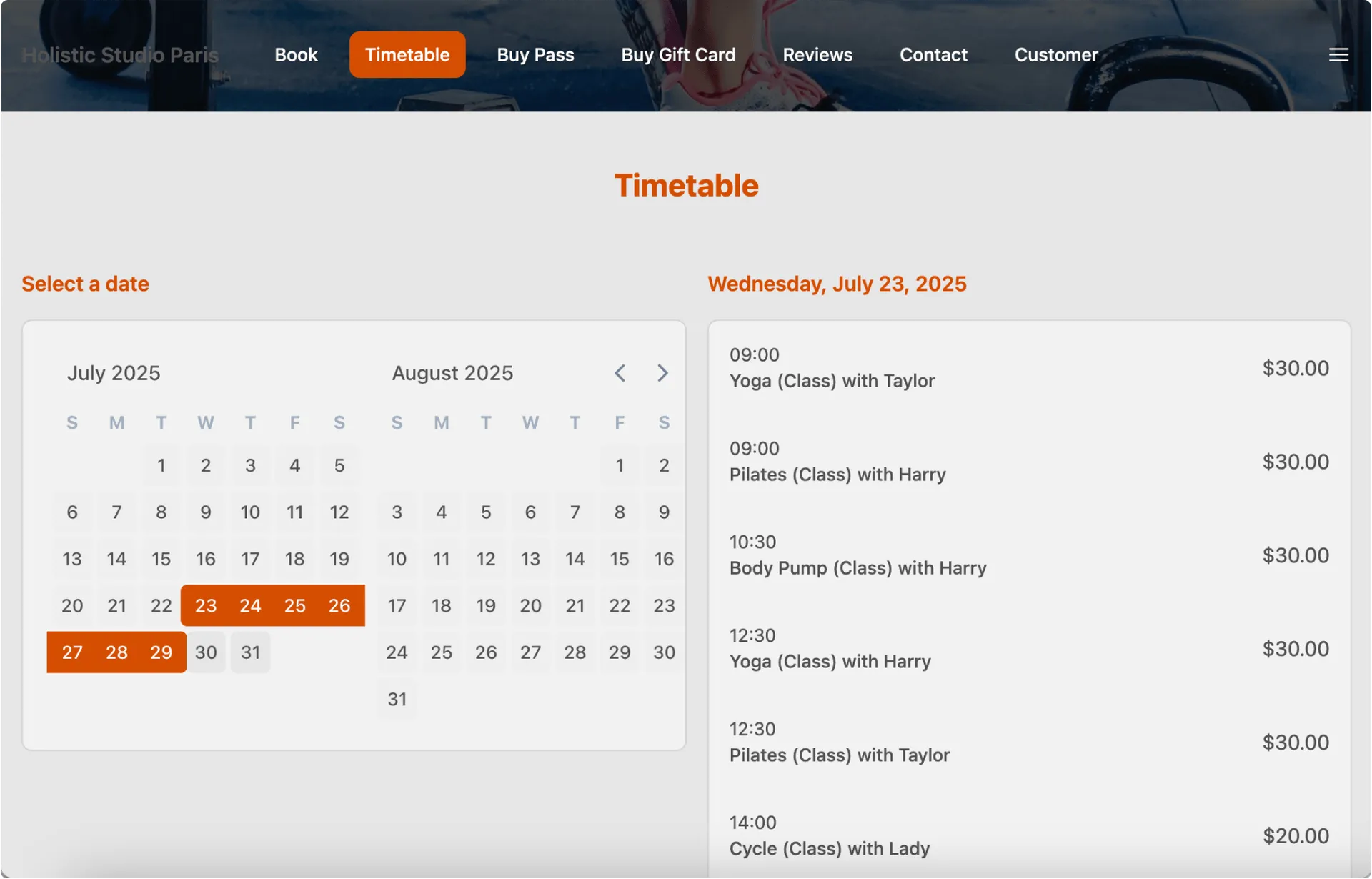Navigate to the previous month

[x=620, y=372]
